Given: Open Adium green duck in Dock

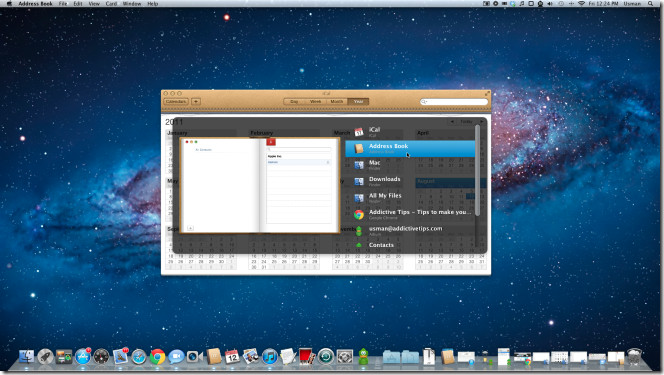Looking at the screenshot, I should (x=363, y=357).
